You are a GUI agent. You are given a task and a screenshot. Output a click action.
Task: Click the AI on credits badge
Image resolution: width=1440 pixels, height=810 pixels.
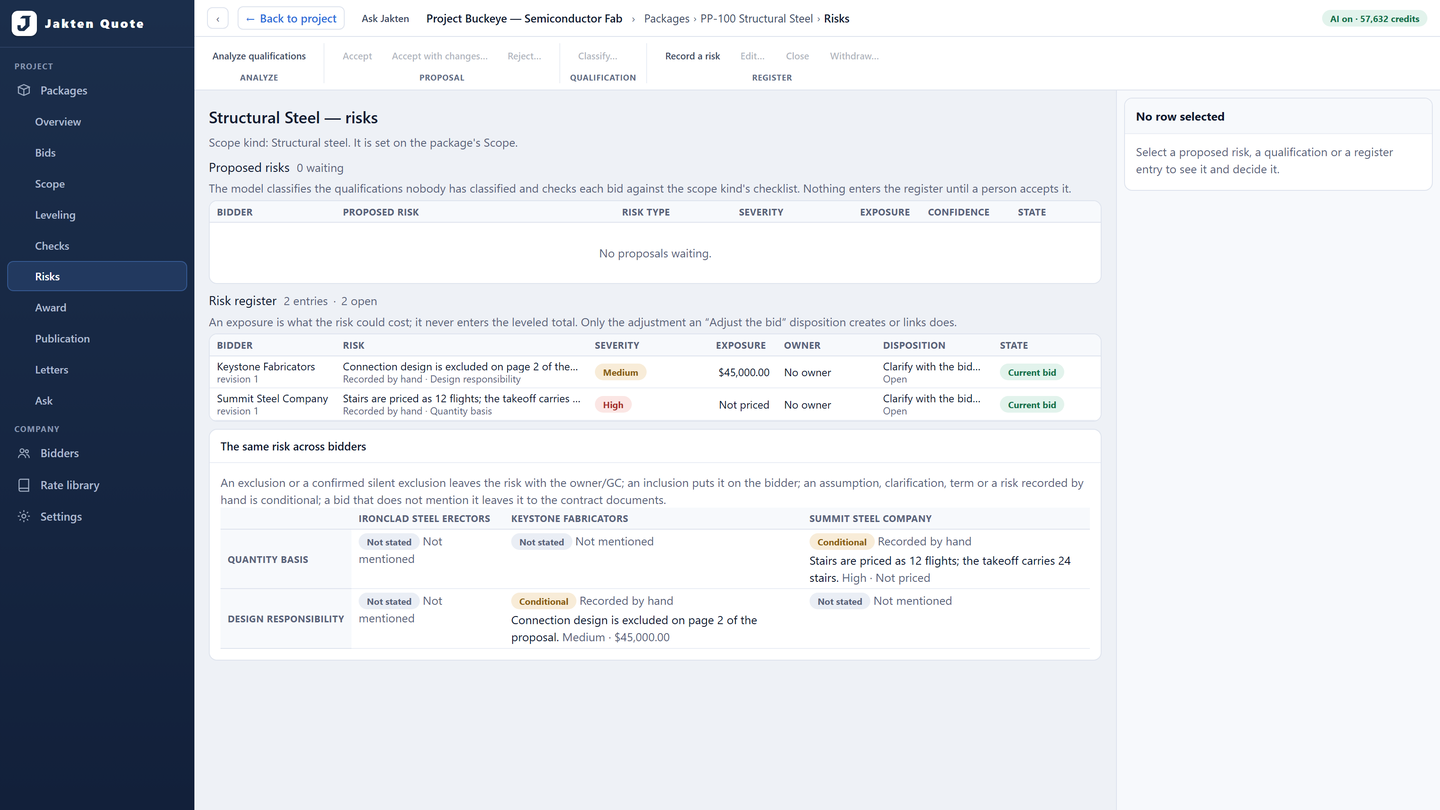1376,19
